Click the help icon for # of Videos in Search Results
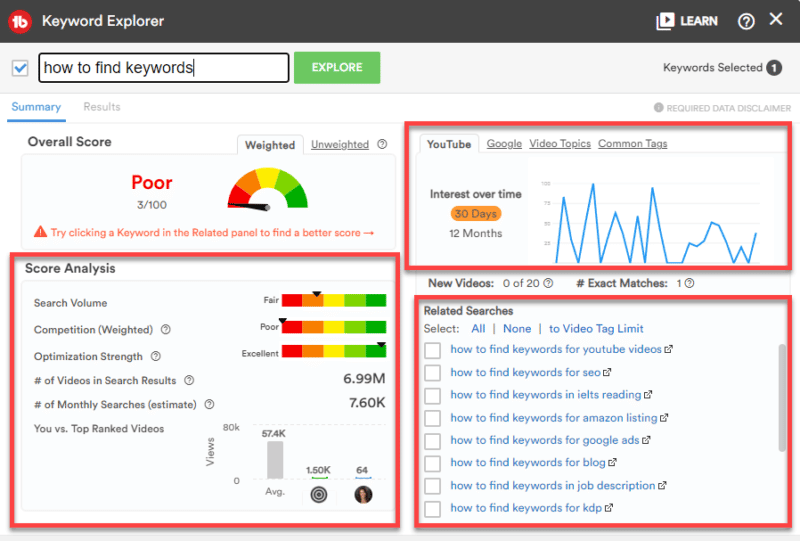The width and height of the screenshot is (800, 541). pos(189,380)
